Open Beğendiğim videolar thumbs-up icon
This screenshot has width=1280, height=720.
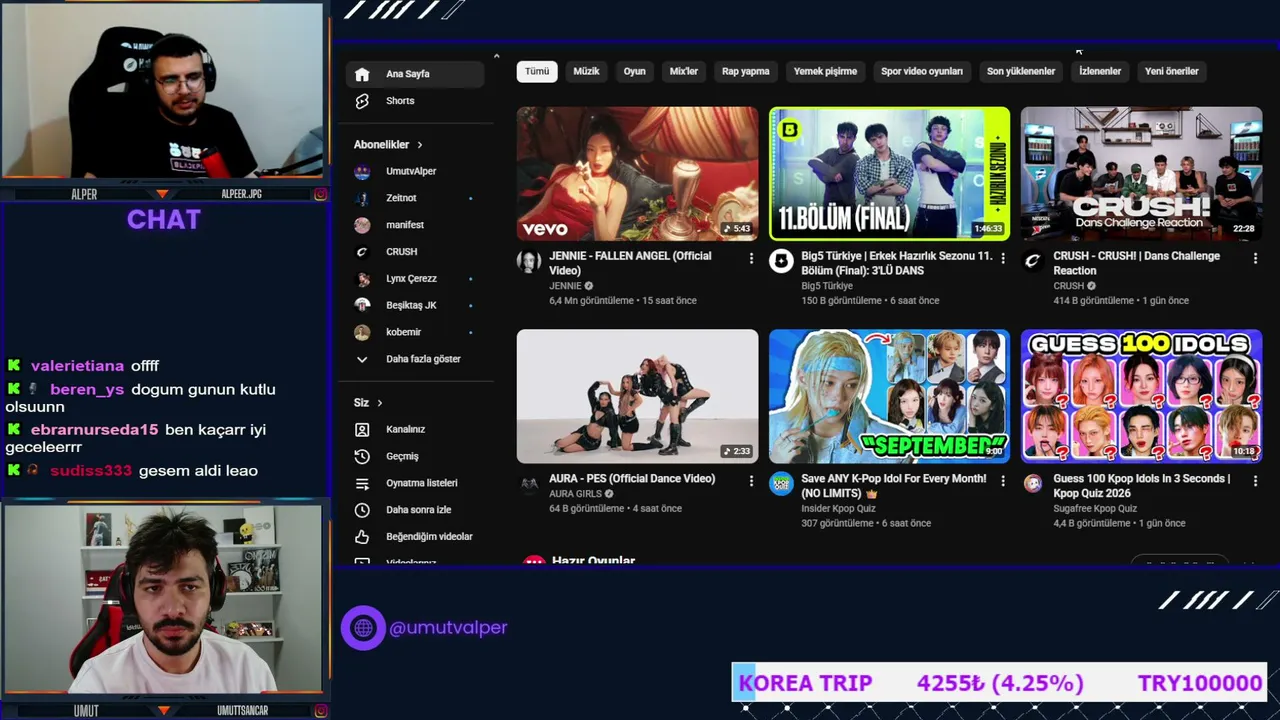coord(362,537)
